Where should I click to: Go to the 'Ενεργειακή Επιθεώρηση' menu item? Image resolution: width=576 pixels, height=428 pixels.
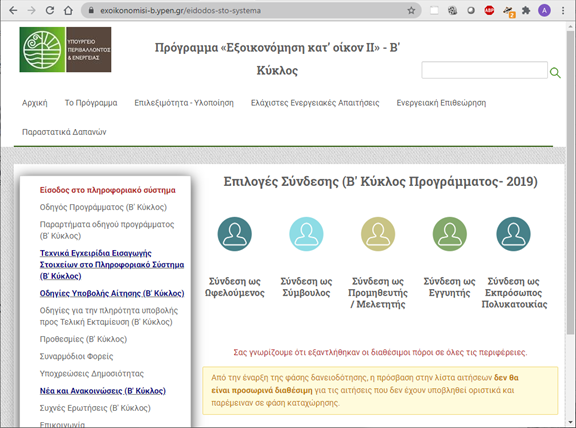point(441,103)
